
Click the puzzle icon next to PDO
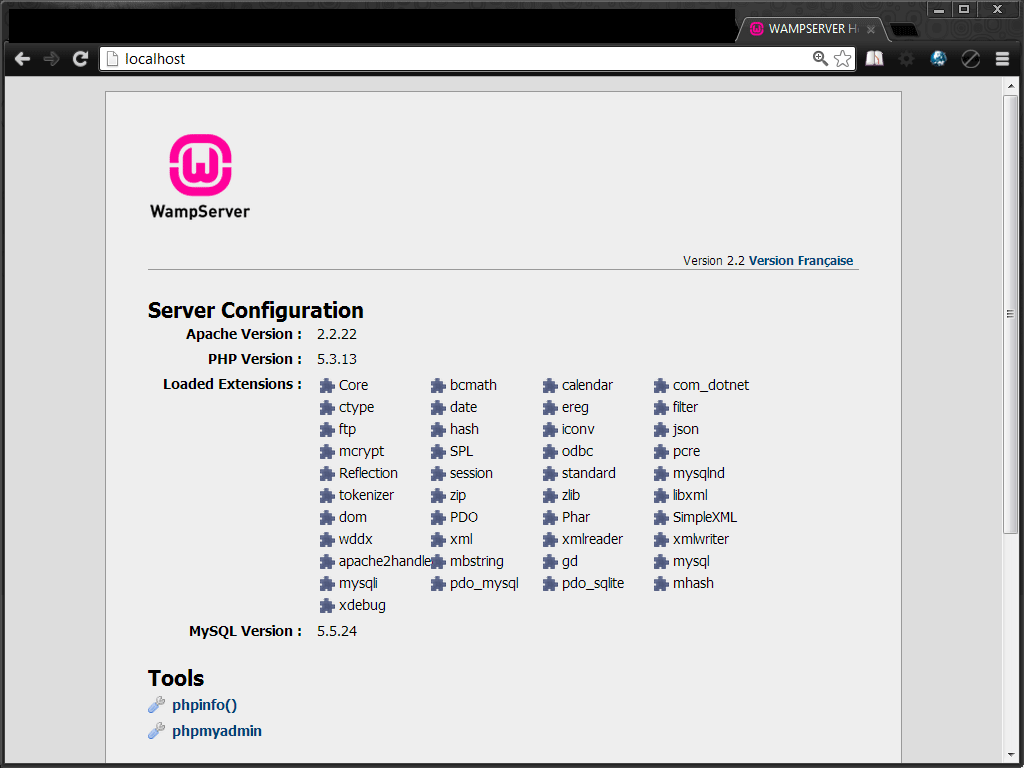(x=438, y=517)
